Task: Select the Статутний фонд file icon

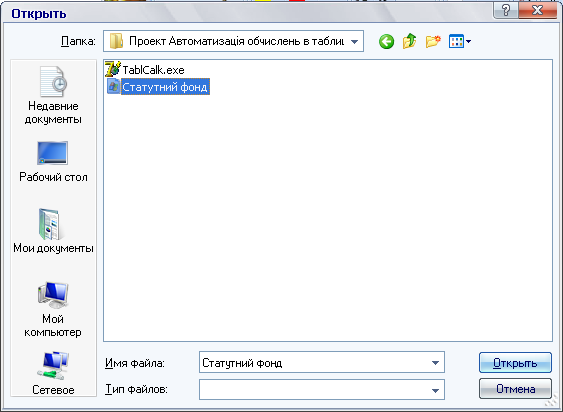Action: click(x=113, y=87)
